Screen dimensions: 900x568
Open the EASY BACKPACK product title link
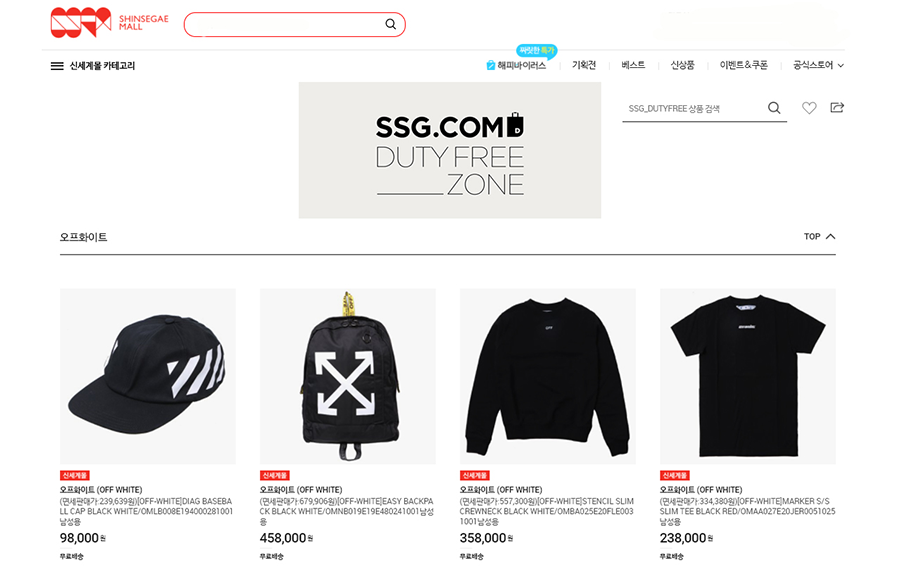point(346,511)
